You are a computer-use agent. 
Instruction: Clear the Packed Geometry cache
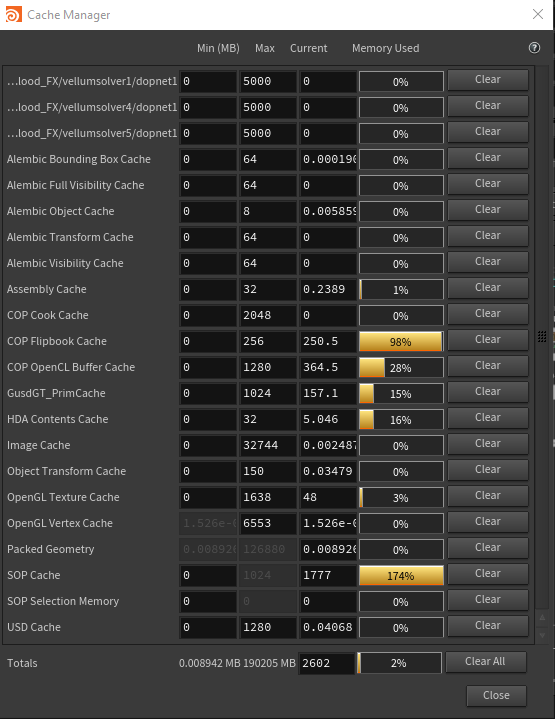tap(488, 548)
